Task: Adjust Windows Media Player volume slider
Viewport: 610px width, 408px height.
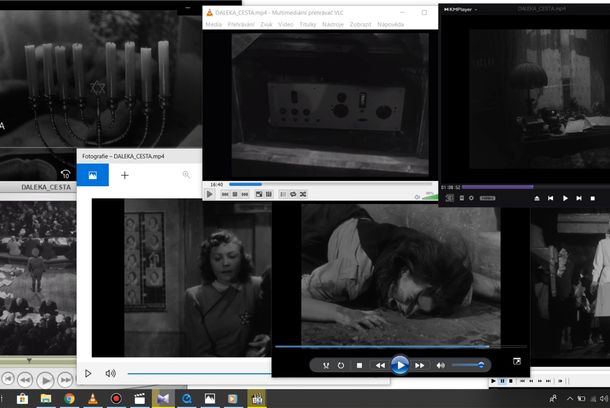Action: [468, 365]
